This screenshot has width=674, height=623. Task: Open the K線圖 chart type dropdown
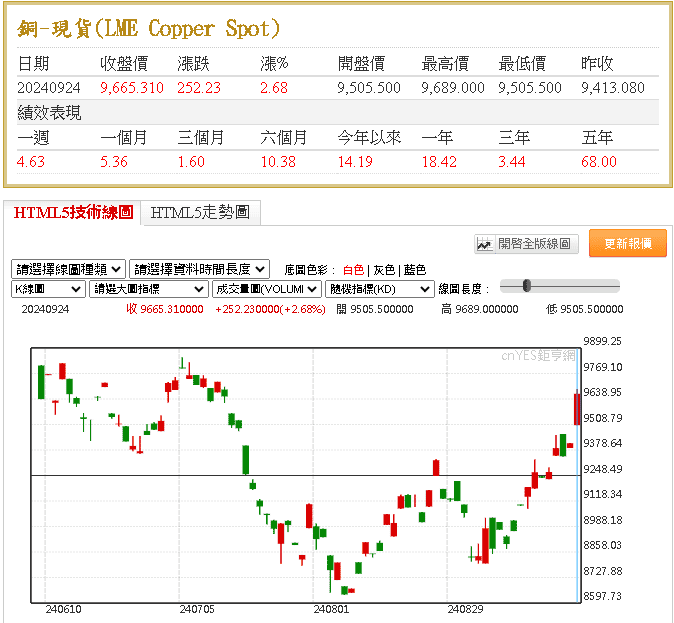pos(48,289)
